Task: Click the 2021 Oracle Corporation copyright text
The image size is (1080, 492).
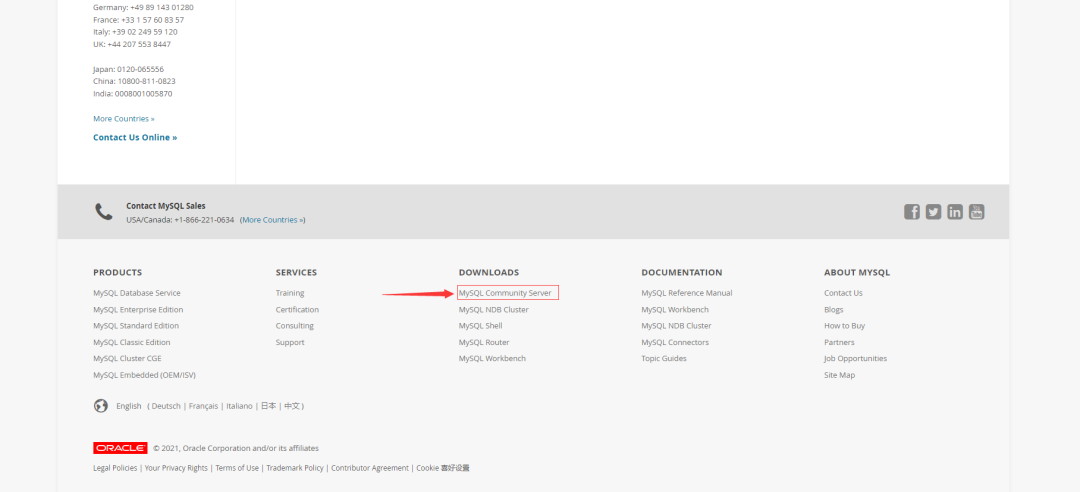Action: [x=236, y=448]
